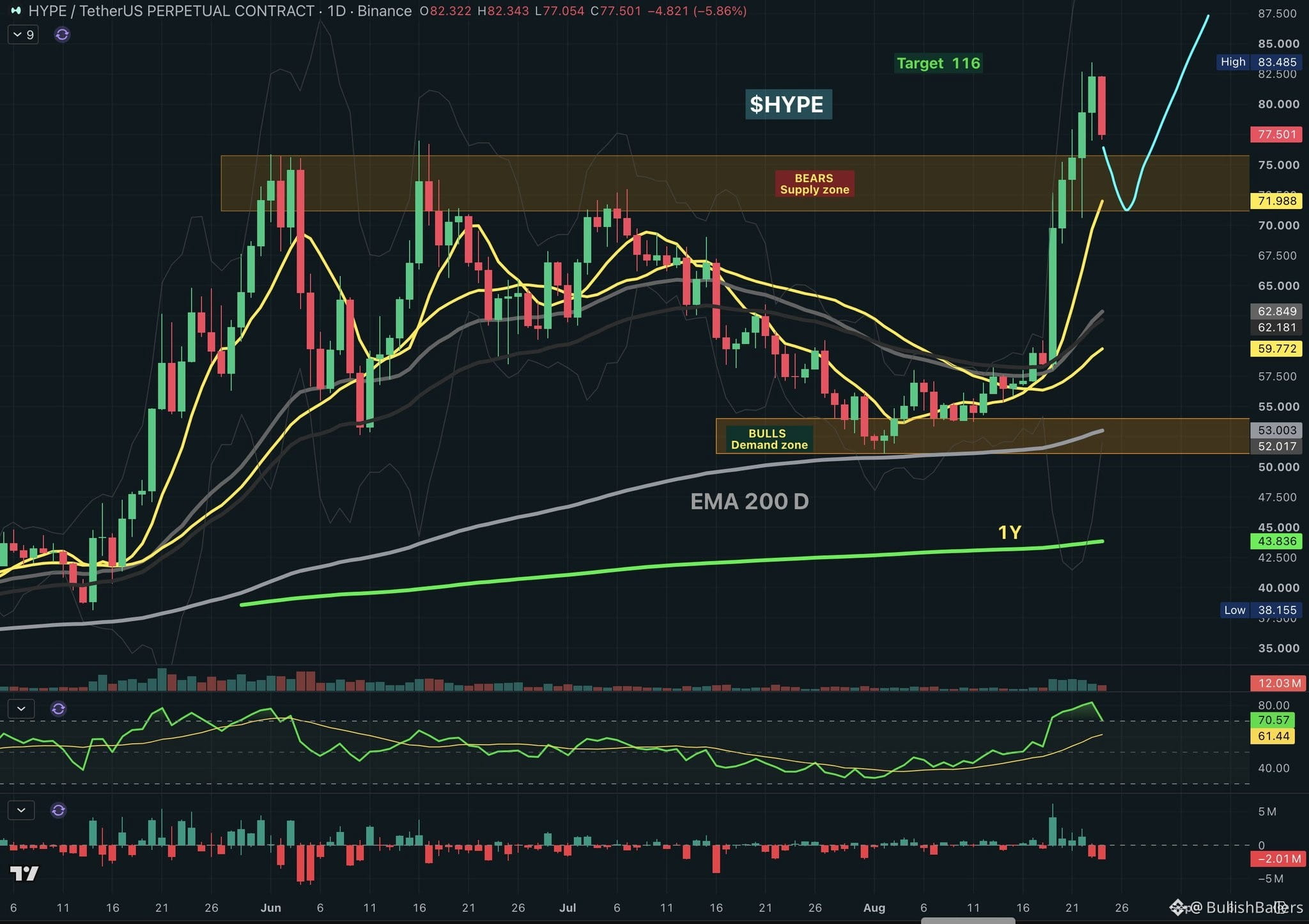Viewport: 1309px width, 924px height.
Task: Click the yellow 59.772 price label
Action: click(x=1277, y=349)
